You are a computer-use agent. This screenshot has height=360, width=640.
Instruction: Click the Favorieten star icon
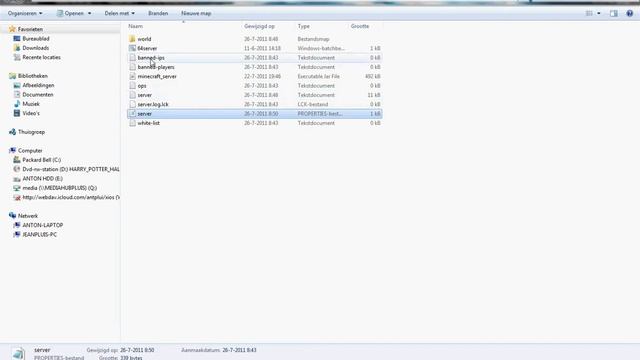(x=12, y=29)
